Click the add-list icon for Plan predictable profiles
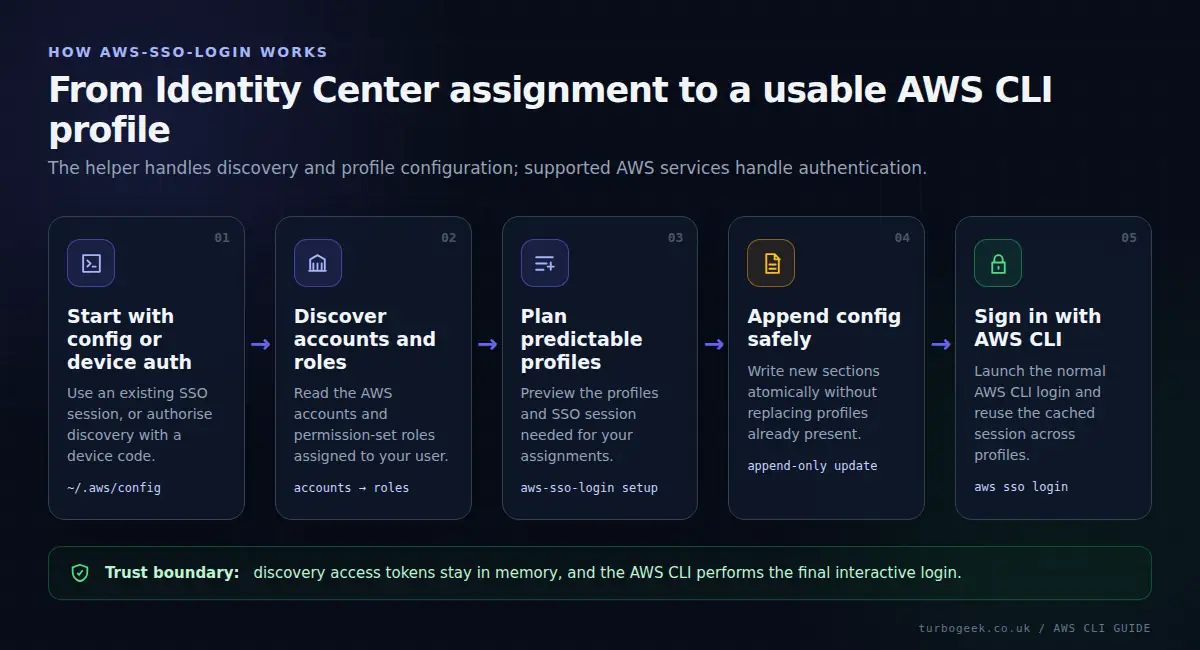The height and width of the screenshot is (650, 1200). [545, 263]
